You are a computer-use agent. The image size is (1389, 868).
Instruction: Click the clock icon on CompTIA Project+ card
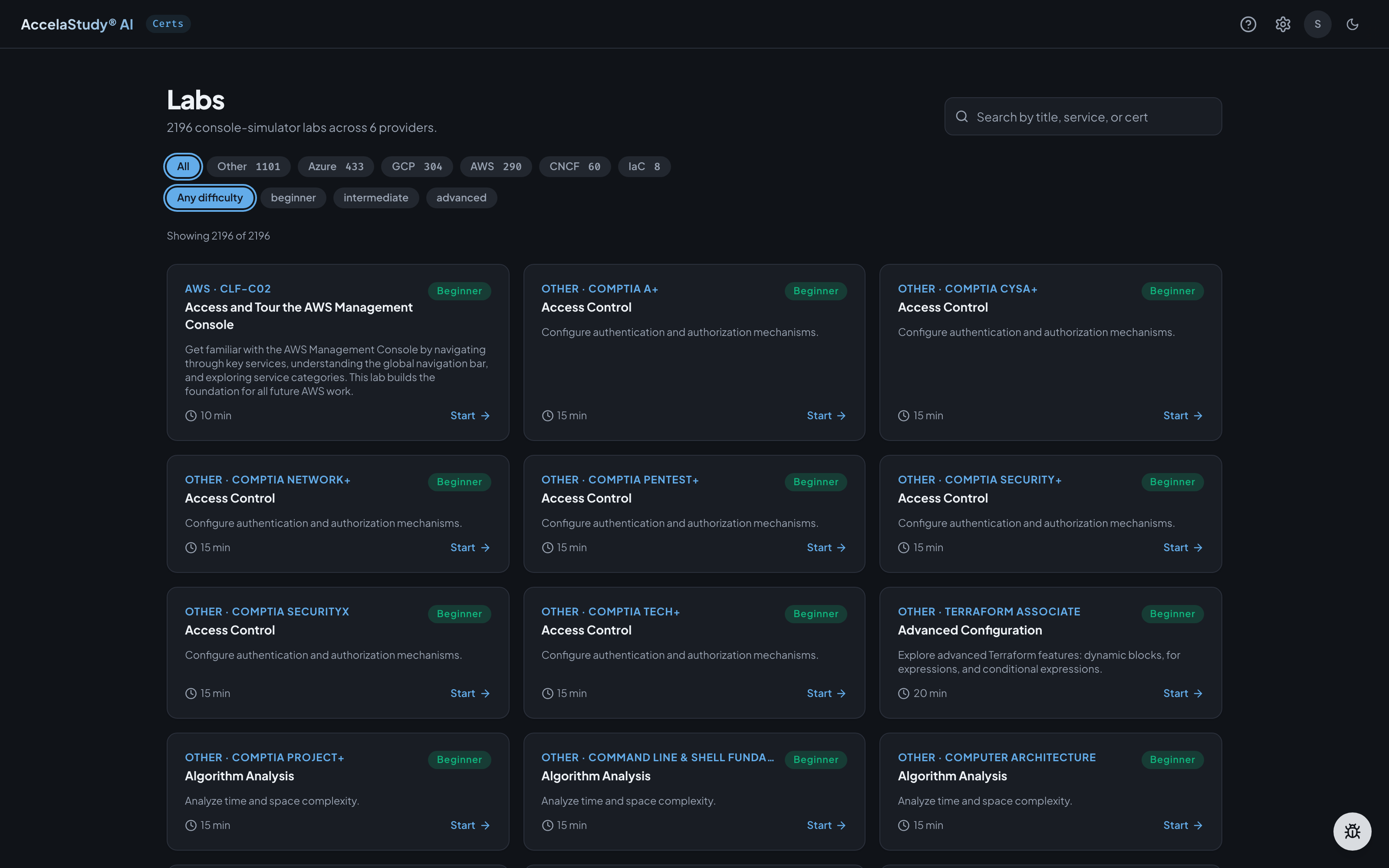coord(191,825)
